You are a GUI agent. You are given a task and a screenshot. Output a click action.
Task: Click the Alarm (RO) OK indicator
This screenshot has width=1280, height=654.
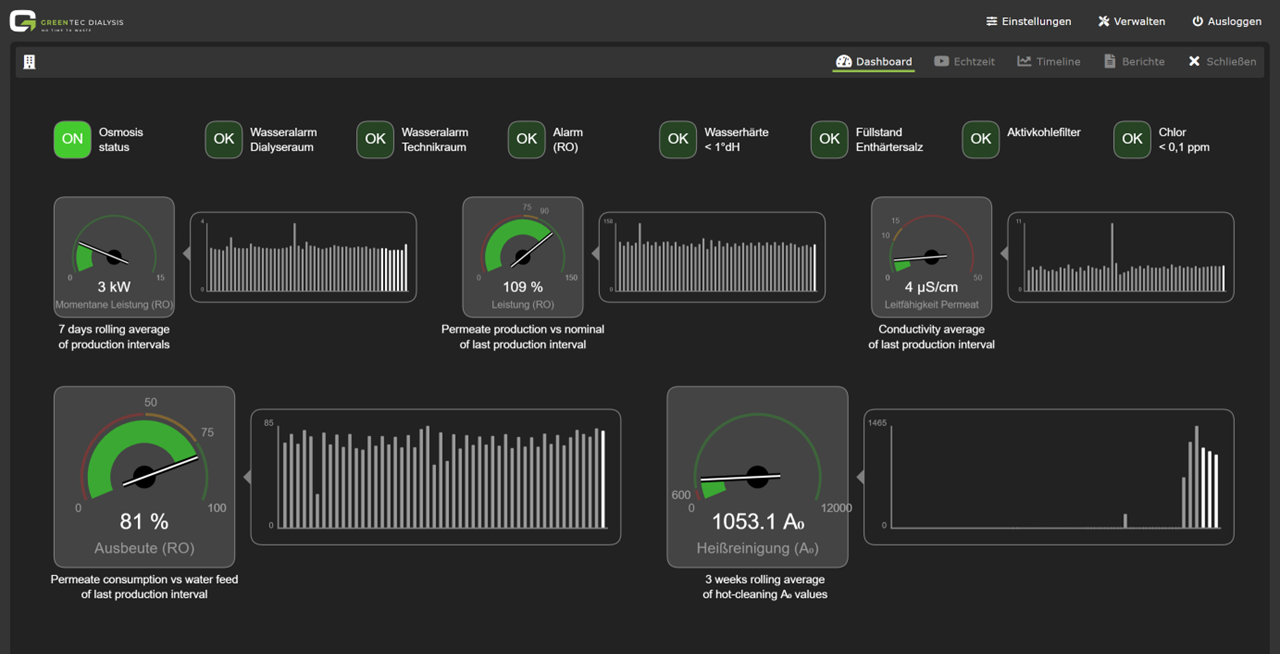[x=527, y=140]
